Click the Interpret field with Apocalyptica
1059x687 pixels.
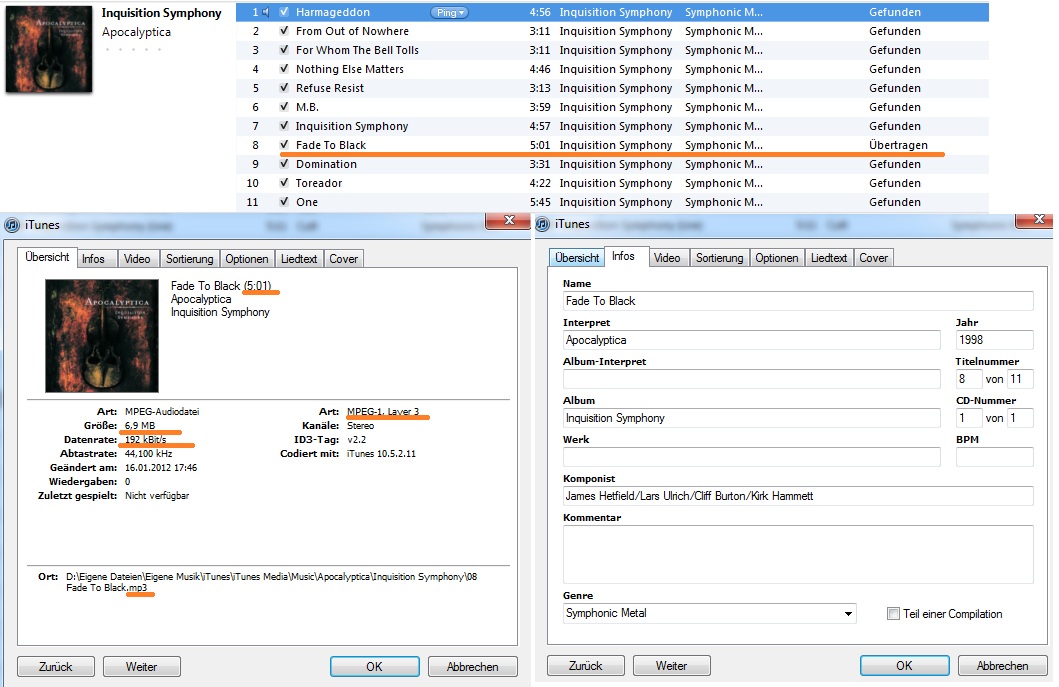click(752, 340)
